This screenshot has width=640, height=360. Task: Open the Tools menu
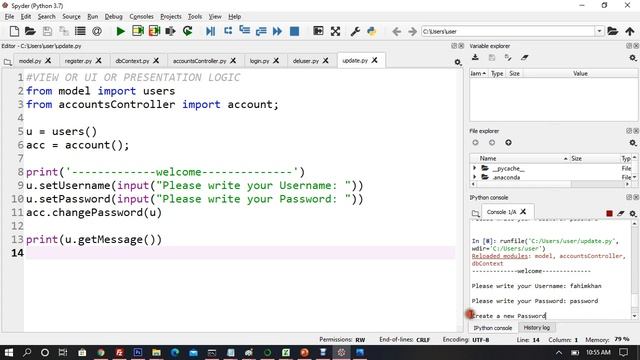click(195, 16)
